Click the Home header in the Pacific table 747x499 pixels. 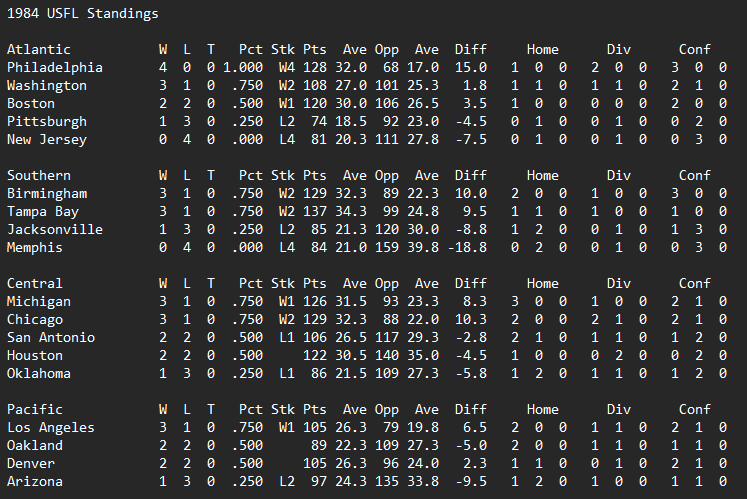tap(543, 409)
